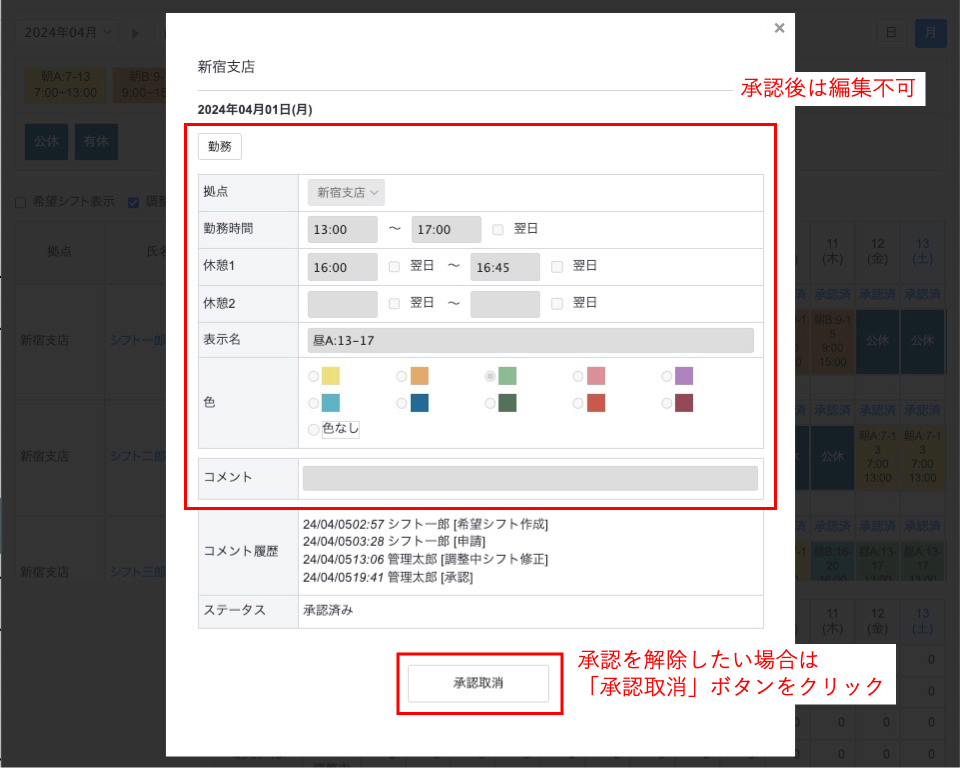Open the 2024年04月 month dropdown

coord(68,33)
